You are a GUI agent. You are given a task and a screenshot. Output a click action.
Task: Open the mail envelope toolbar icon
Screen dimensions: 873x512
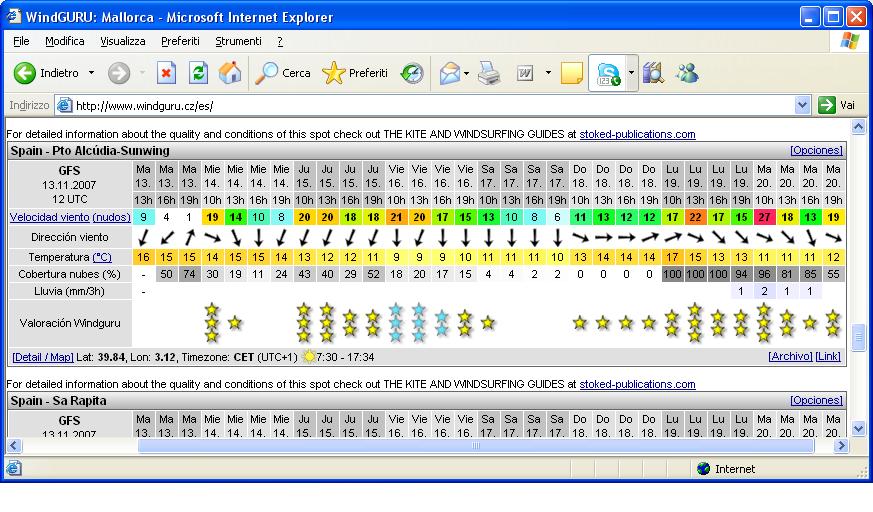point(450,73)
